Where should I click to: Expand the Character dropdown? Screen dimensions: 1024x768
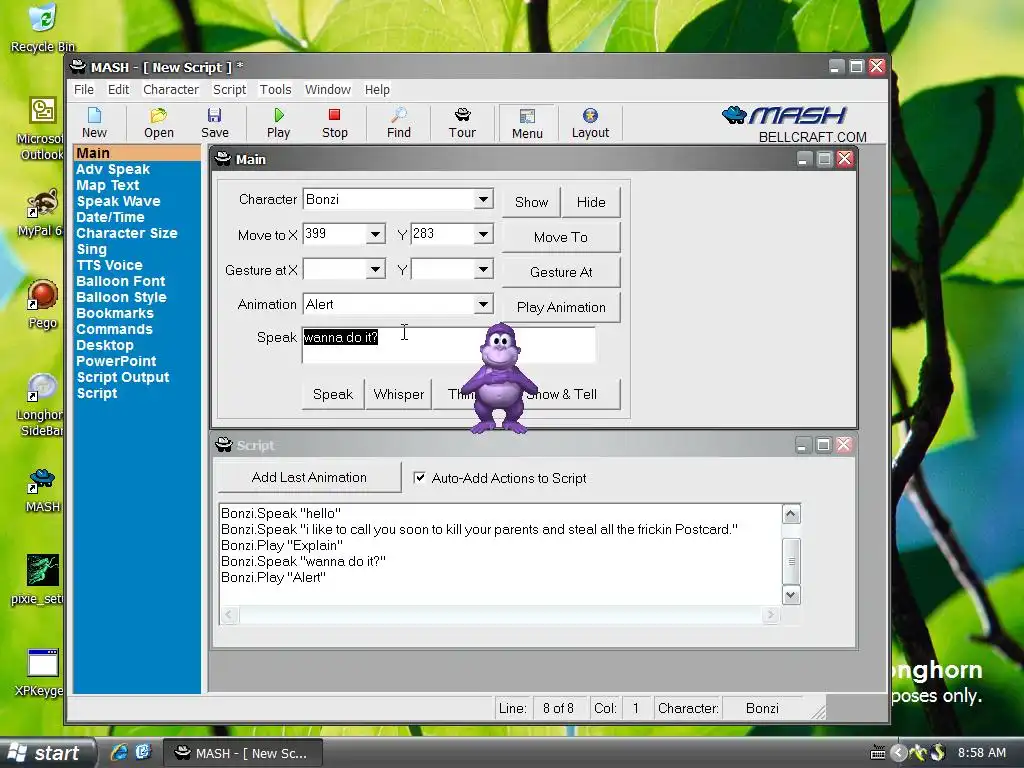[483, 199]
